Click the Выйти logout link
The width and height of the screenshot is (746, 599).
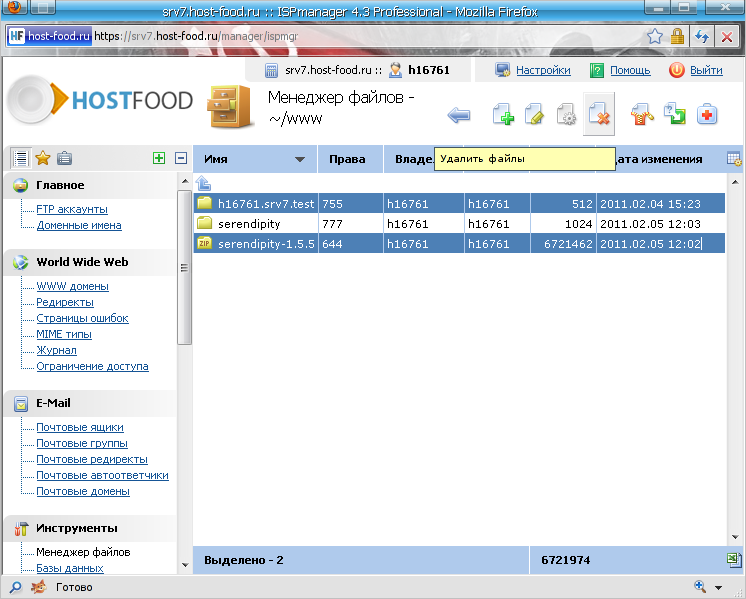pos(705,70)
